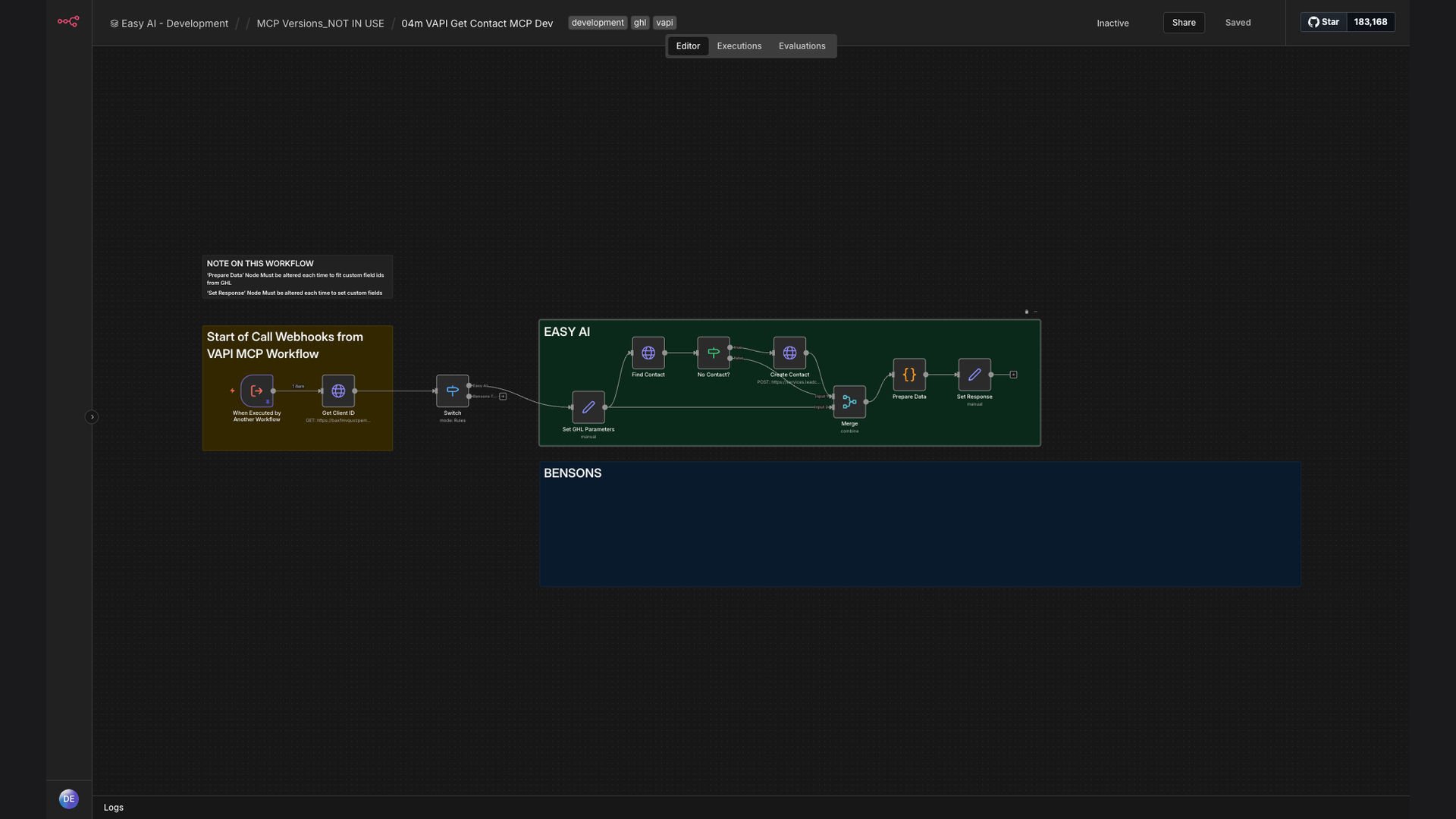1456x819 pixels.
Task: Open the 'When Executed by Another Workflow' trigger node
Action: click(256, 391)
